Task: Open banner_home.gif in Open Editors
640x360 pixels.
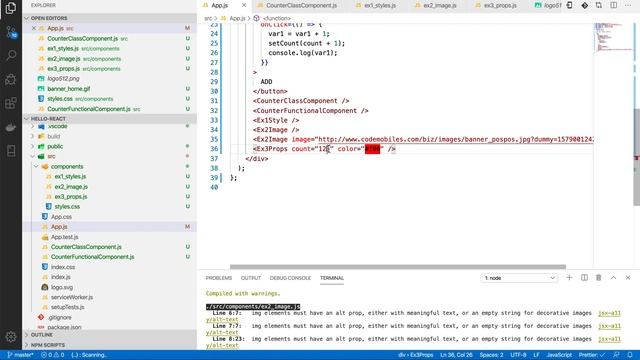Action: pyautogui.click(x=69, y=89)
